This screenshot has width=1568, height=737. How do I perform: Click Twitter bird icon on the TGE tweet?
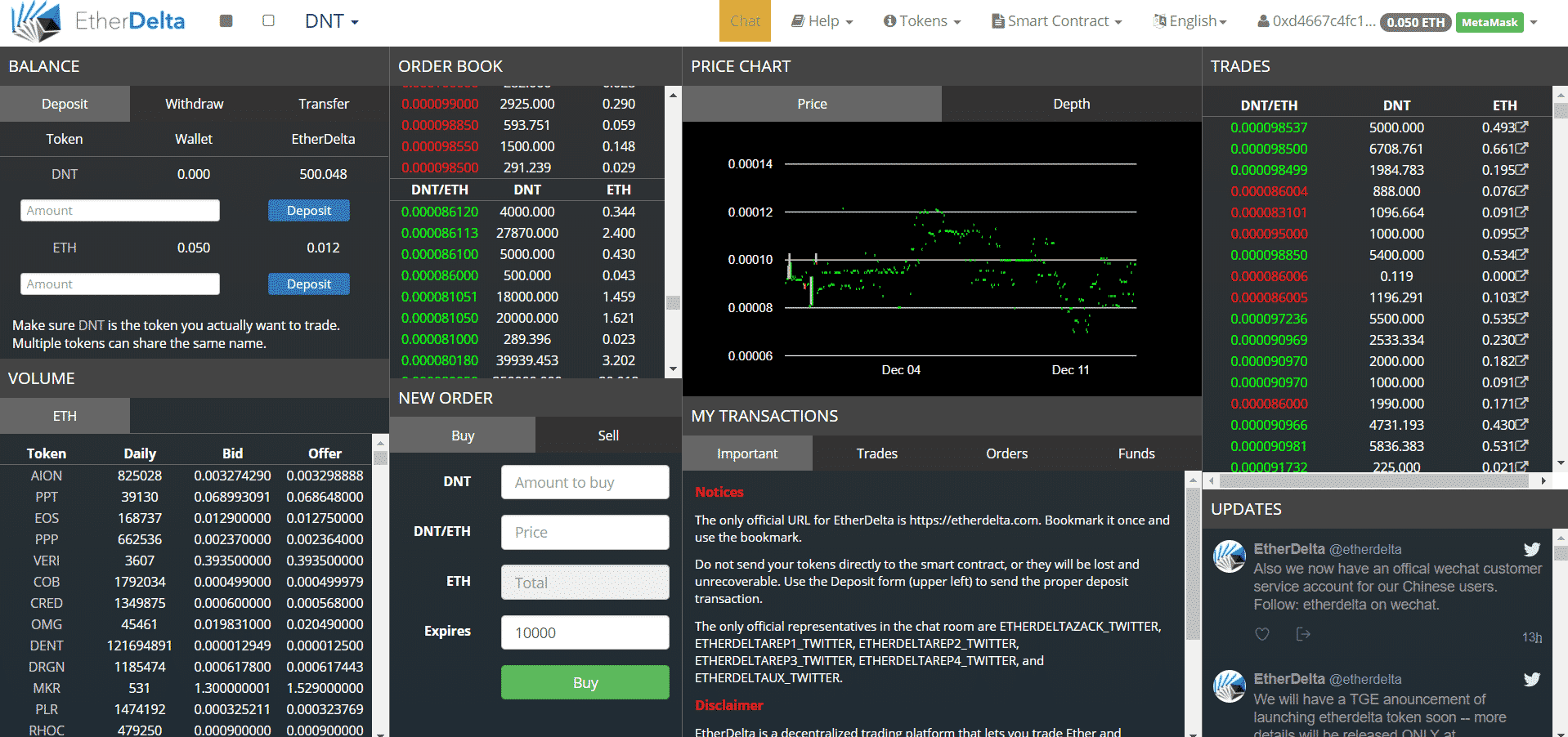1532,679
